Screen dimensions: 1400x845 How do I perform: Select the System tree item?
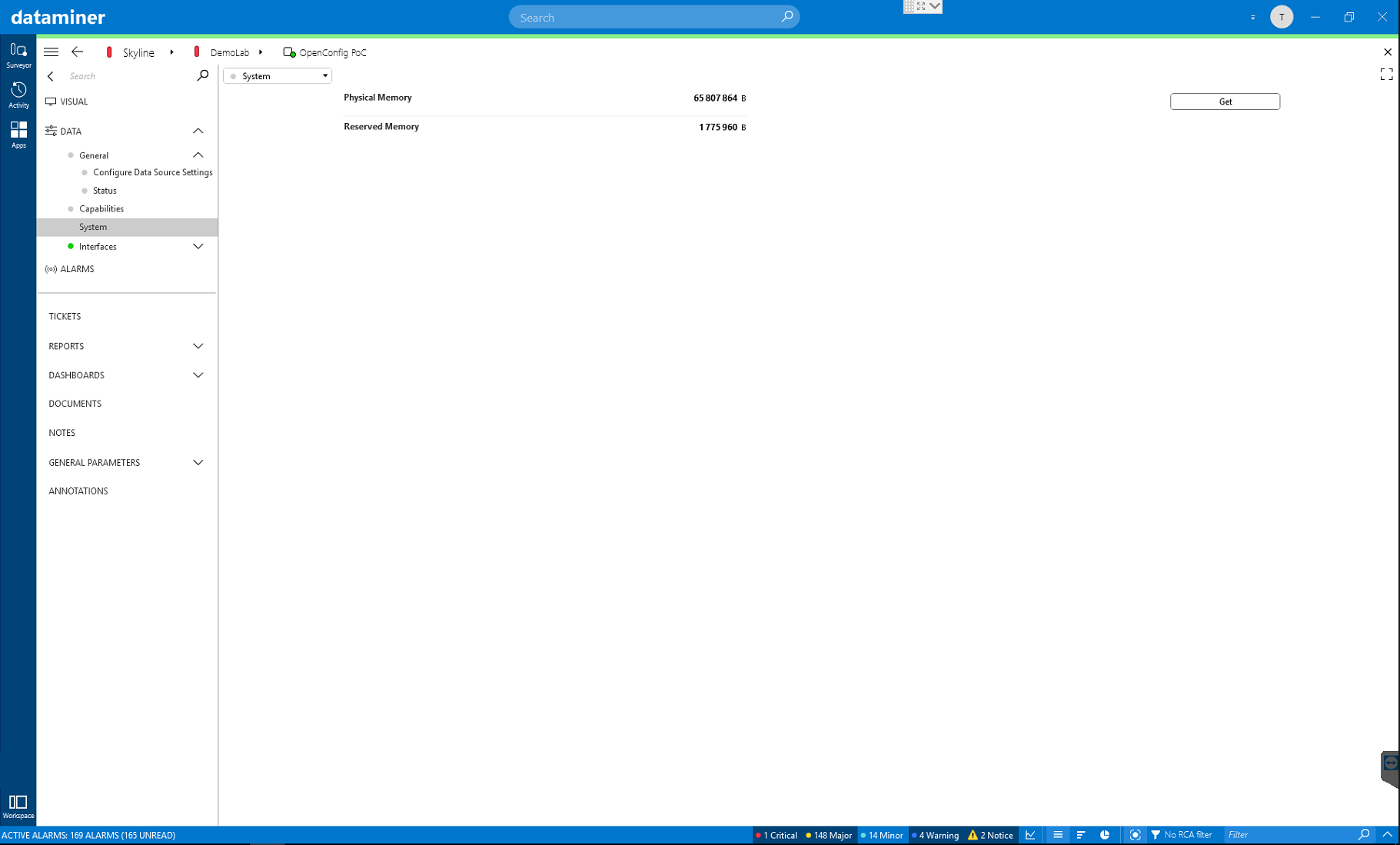tap(128, 227)
